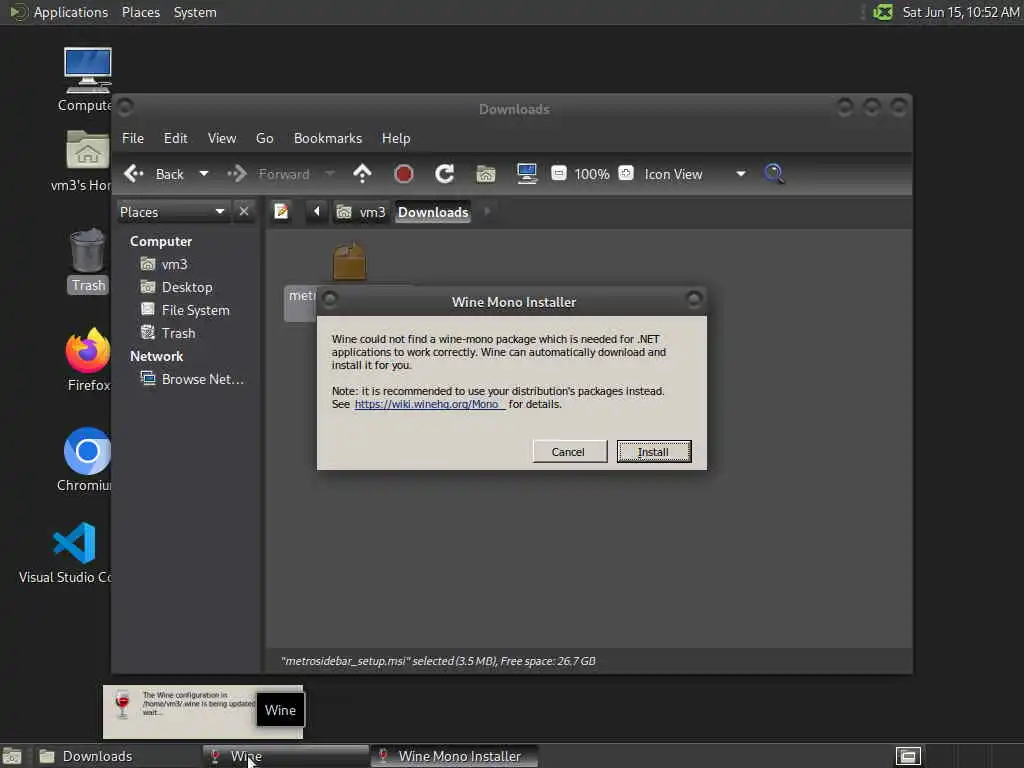Click the green tray icon near clock
1024x768 pixels.
pos(883,12)
